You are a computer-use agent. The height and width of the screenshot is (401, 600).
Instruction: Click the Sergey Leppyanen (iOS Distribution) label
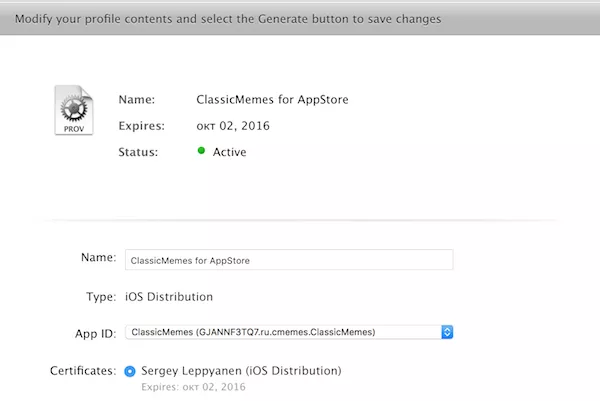(x=241, y=371)
